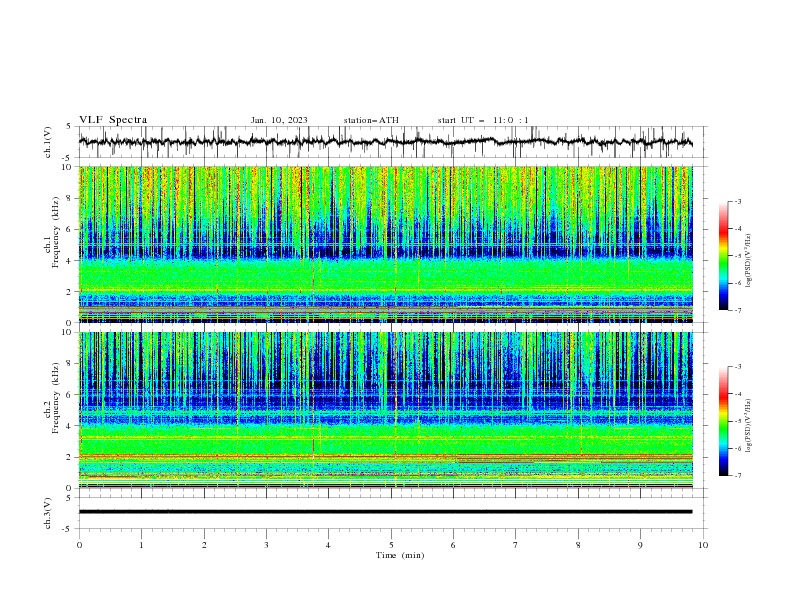Click time axis tick label "5"
Image resolution: width=792 pixels, height=612 pixels.
[x=391, y=545]
